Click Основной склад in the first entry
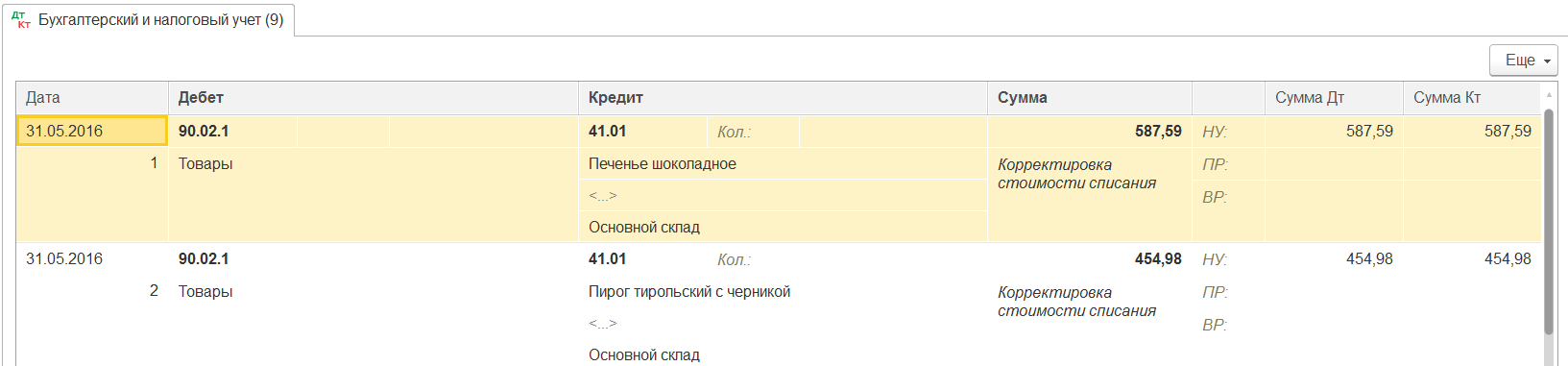Viewport: 1568px width, 366px height. coord(644,228)
